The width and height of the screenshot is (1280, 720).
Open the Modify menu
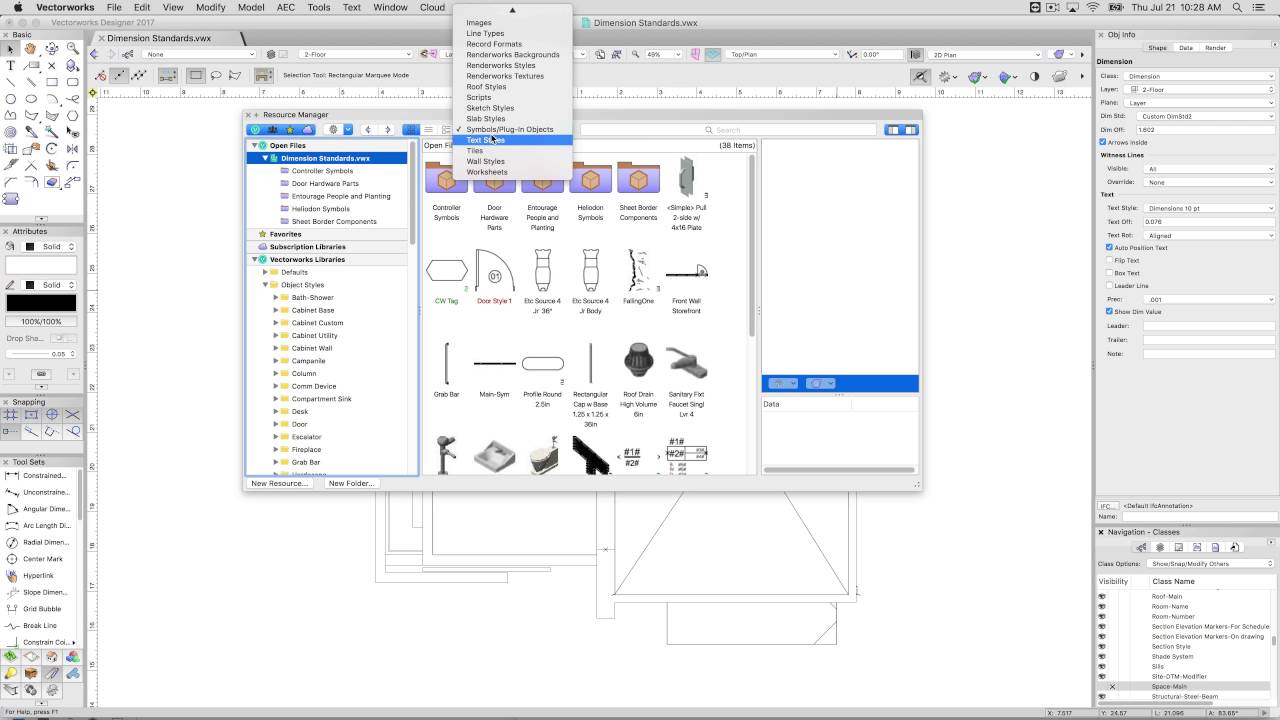210,7
